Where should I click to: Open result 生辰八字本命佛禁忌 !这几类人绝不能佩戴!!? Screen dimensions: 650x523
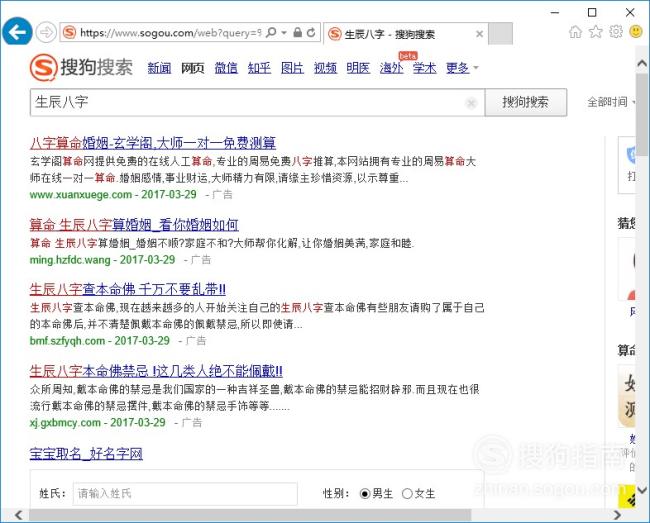[x=156, y=371]
